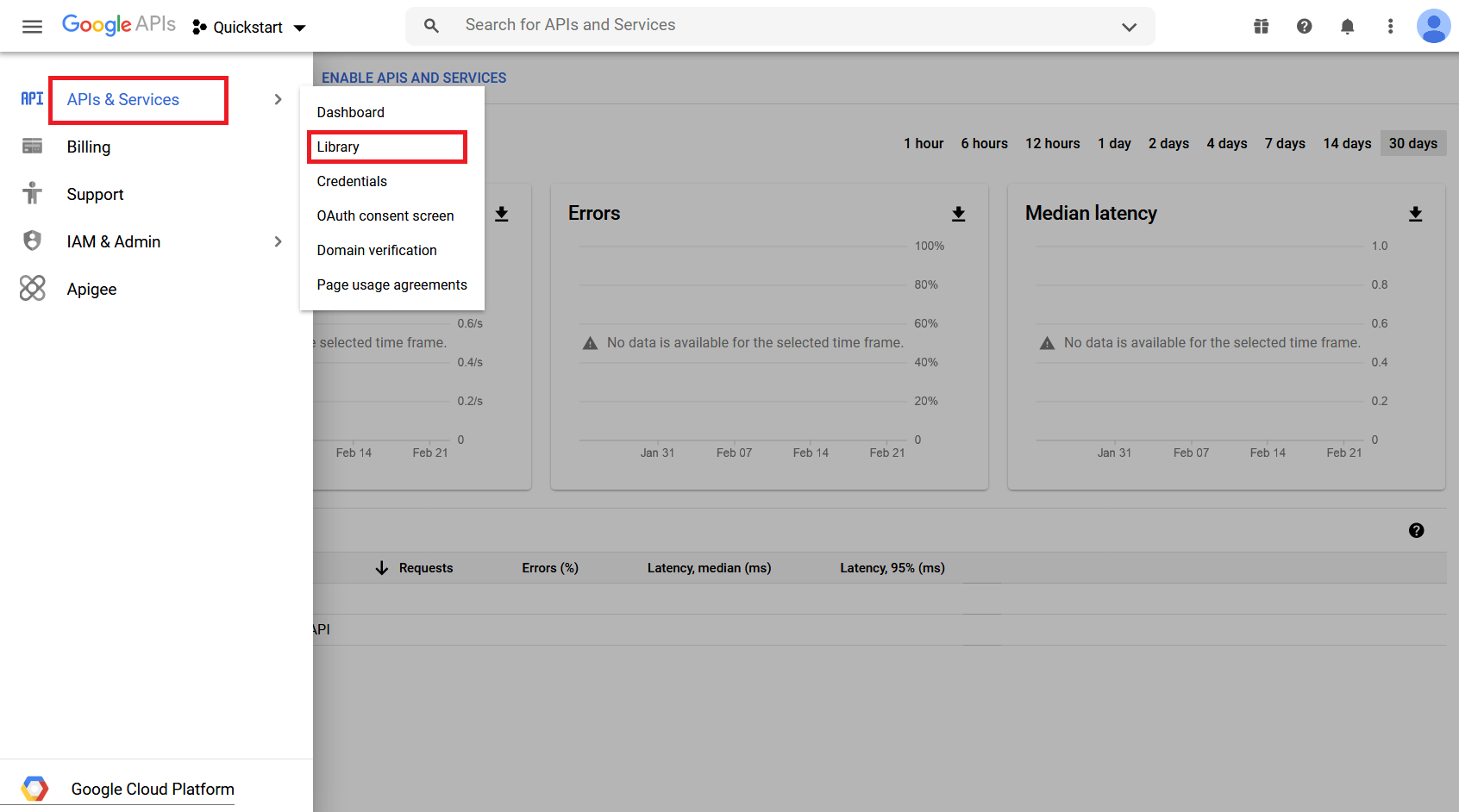
Task: Open the gift free trial icon
Action: (x=1261, y=27)
